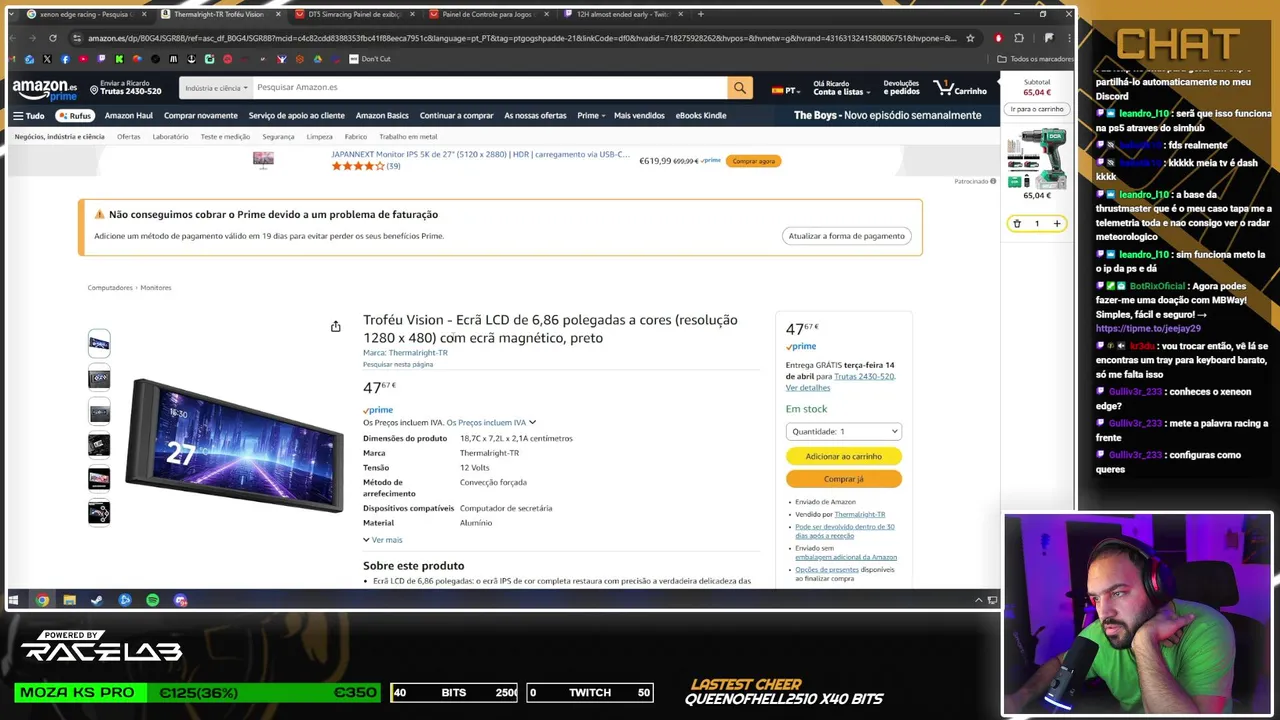Open a new browser tab
Viewport: 1280px width, 720px height.
pos(700,14)
